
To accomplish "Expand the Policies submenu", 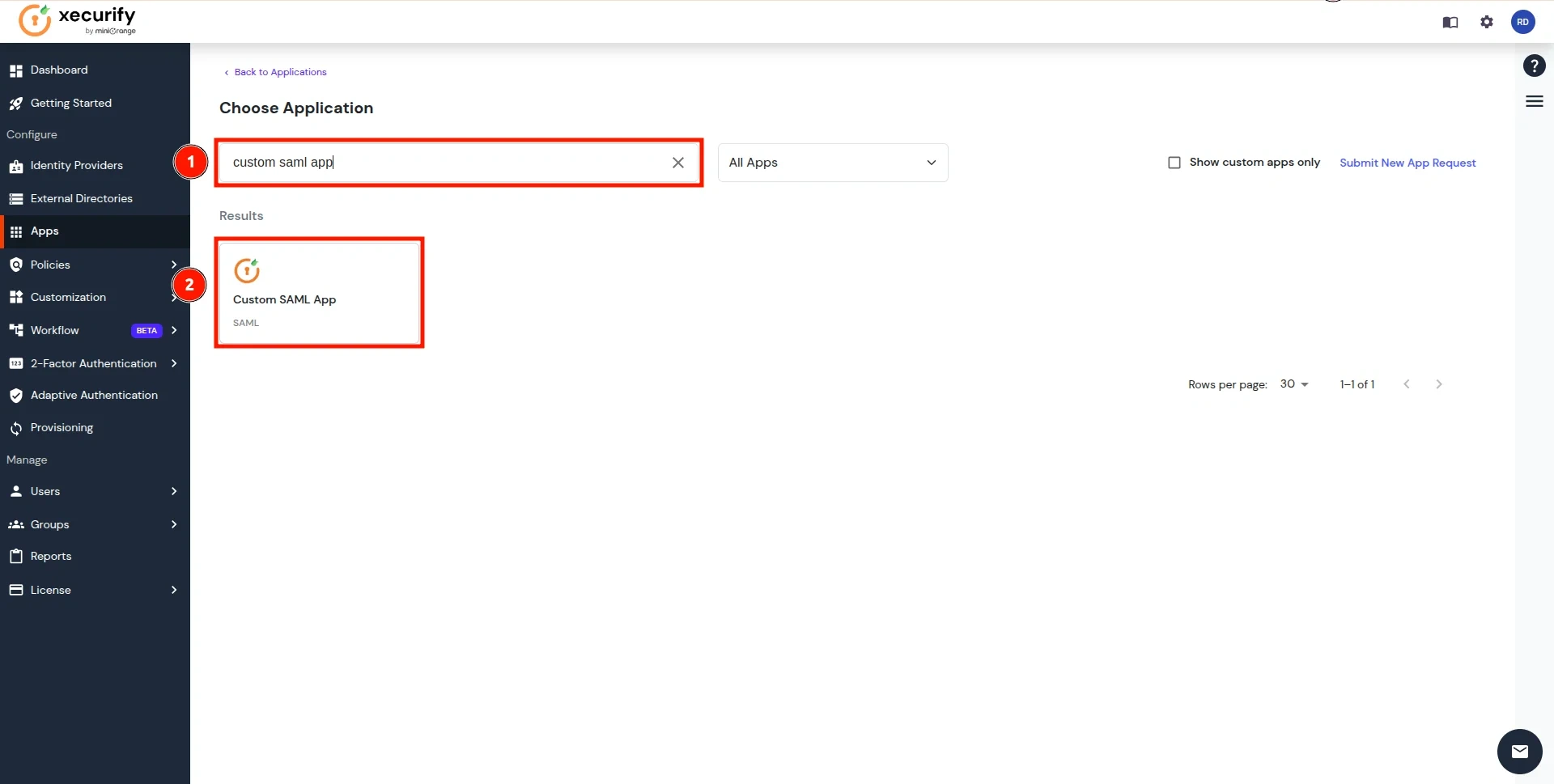I will [49, 265].
